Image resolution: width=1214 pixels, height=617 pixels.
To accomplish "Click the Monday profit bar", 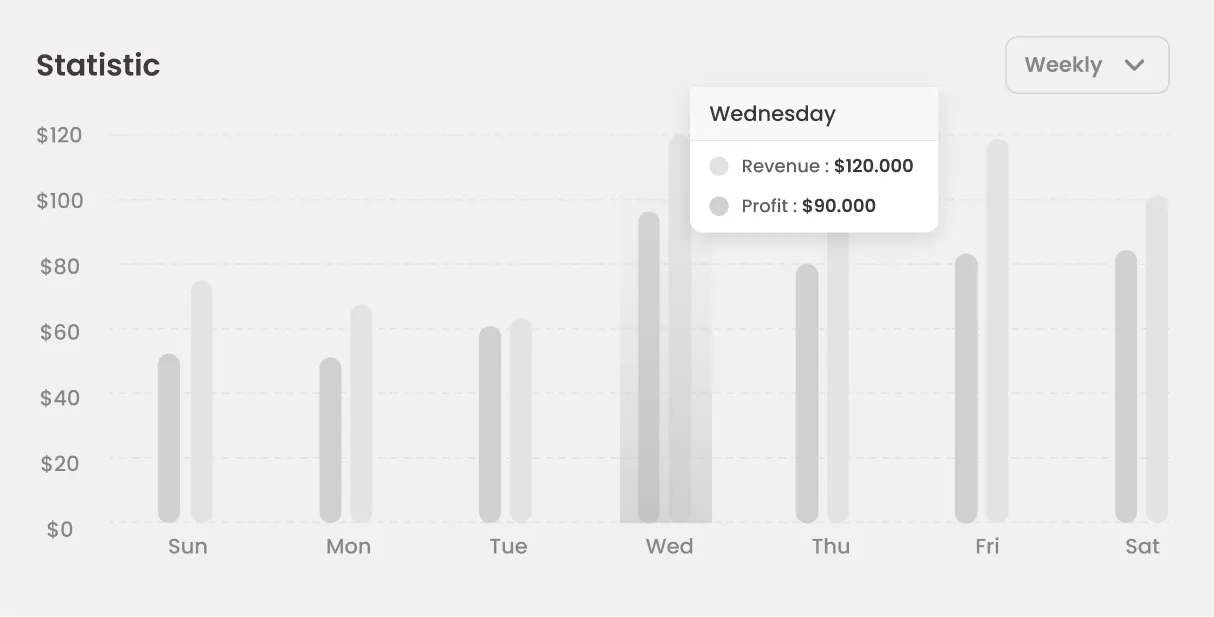I will click(330, 440).
